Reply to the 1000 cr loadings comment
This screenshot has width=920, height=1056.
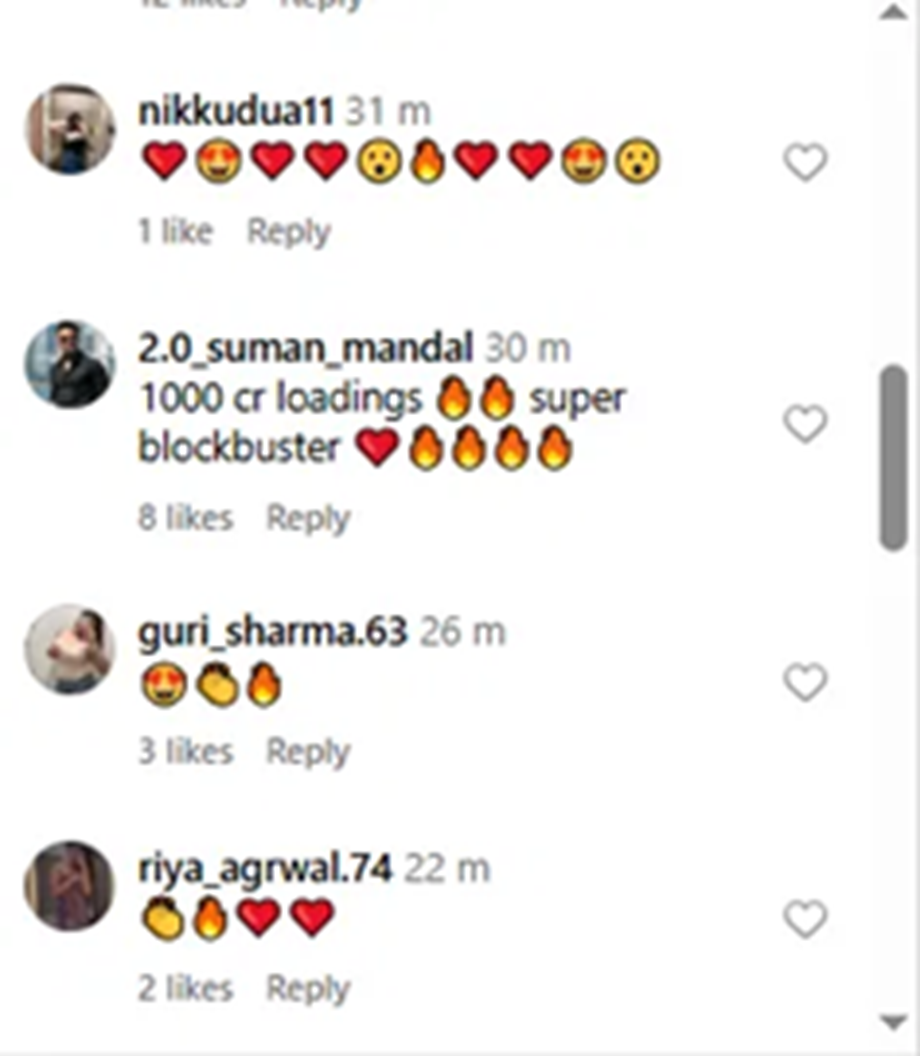(307, 518)
